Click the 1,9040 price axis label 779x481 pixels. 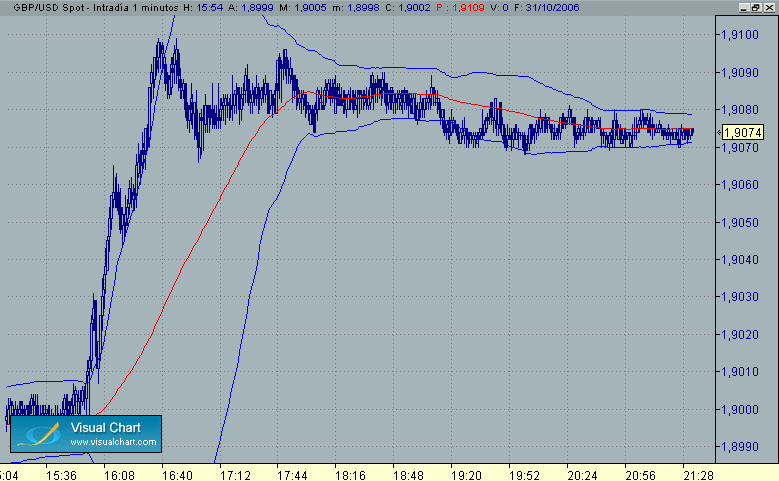[740, 259]
